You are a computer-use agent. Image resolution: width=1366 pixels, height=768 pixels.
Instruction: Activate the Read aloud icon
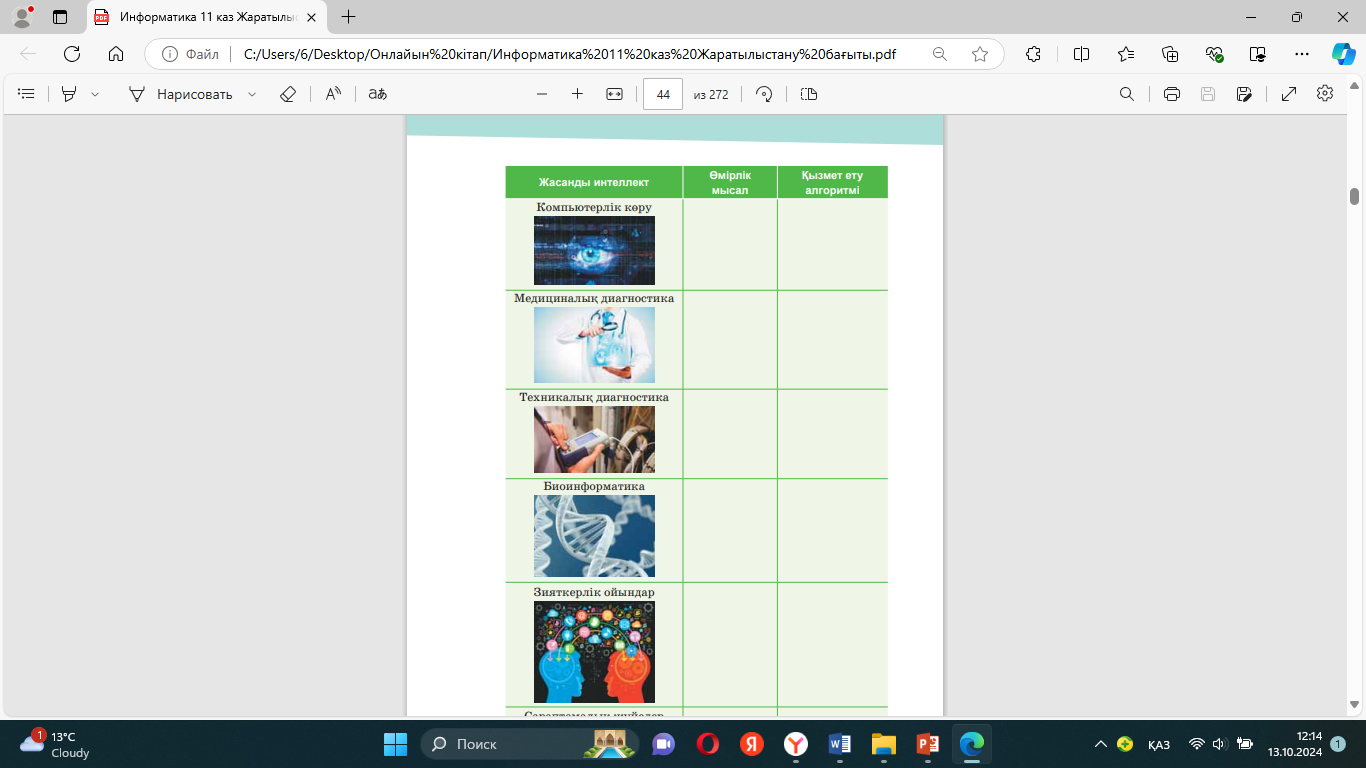333,94
